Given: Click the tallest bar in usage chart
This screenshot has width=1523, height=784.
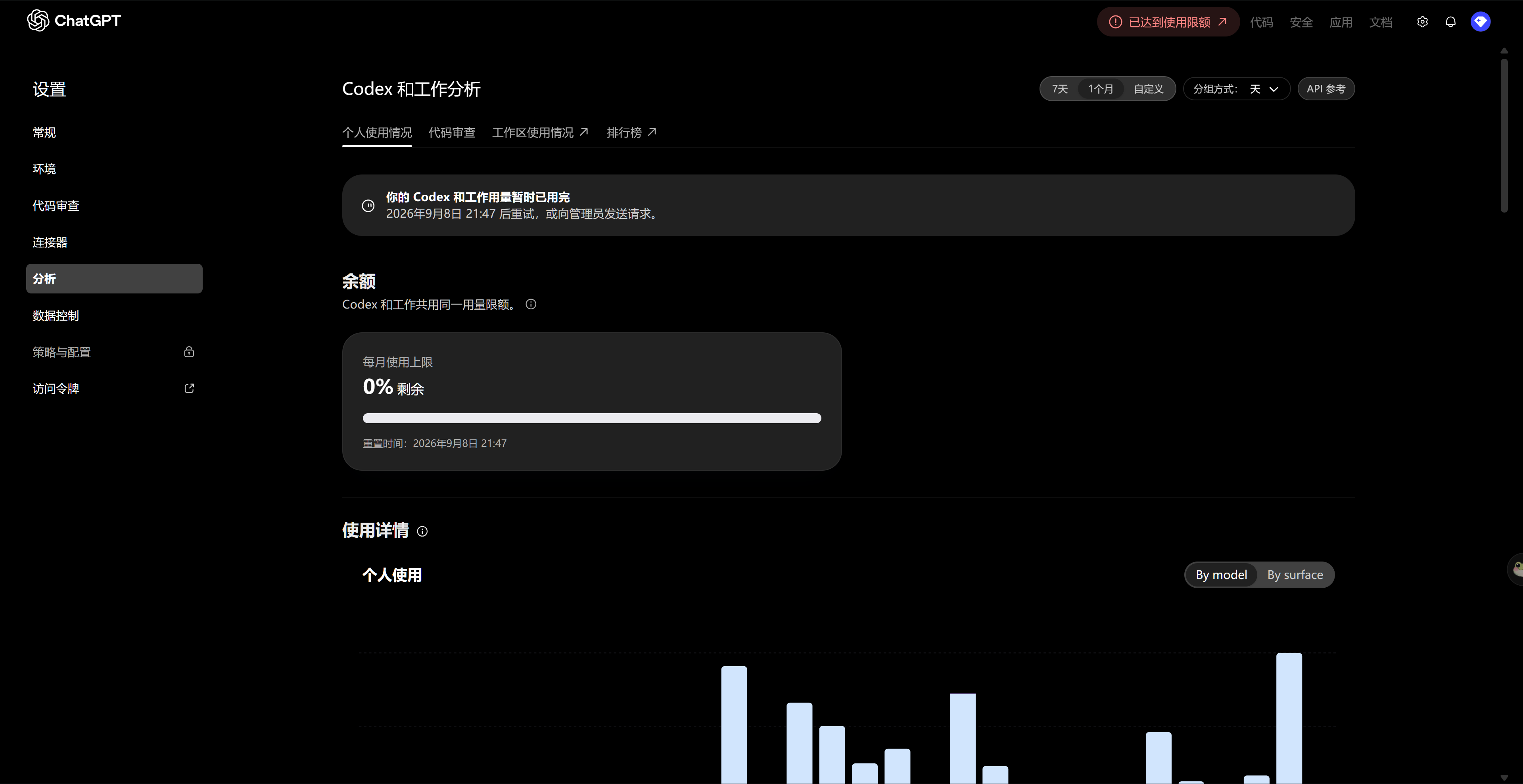Looking at the screenshot, I should [x=1289, y=719].
